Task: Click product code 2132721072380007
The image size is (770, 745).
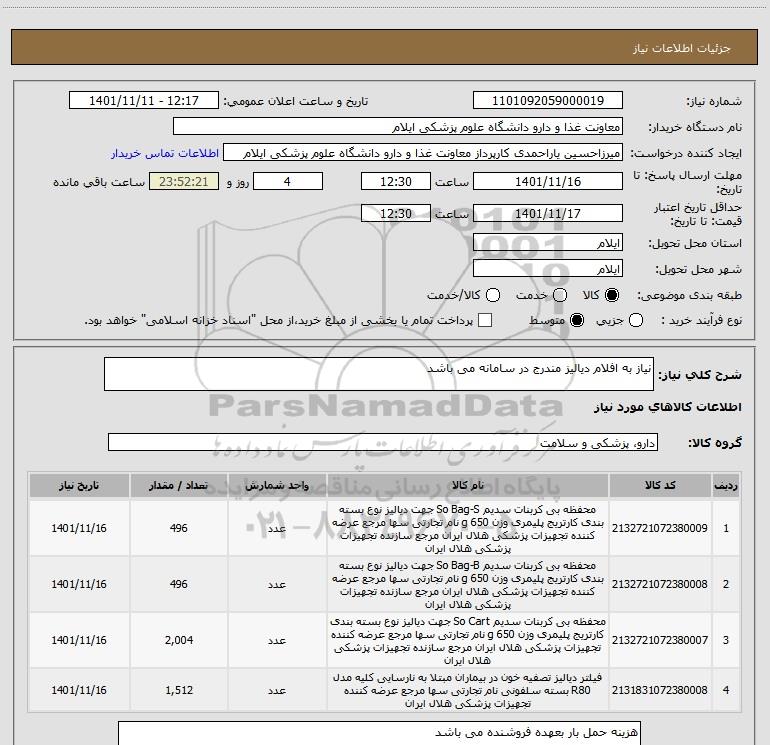Action: click(660, 640)
